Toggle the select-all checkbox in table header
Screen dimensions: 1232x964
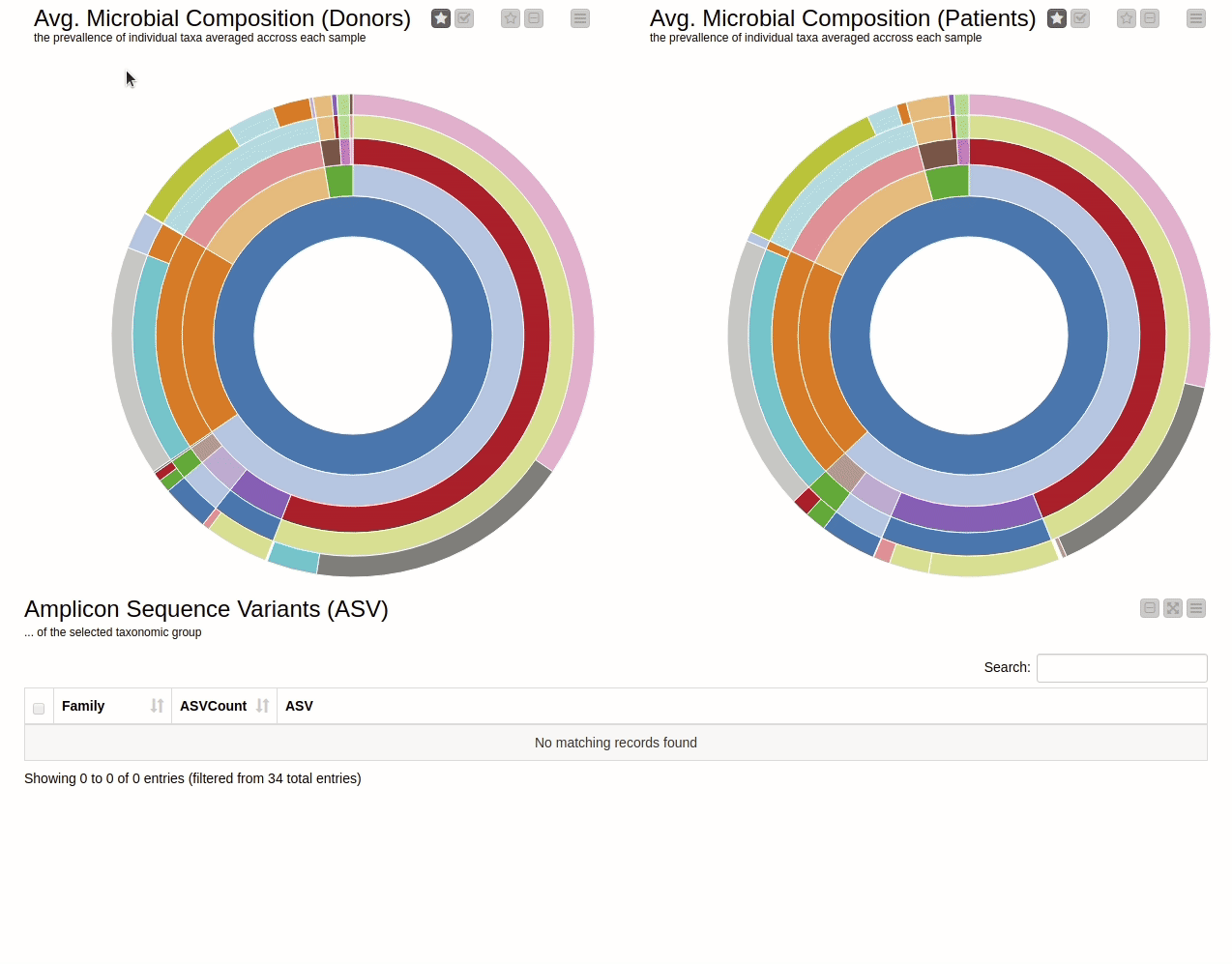pyautogui.click(x=39, y=709)
